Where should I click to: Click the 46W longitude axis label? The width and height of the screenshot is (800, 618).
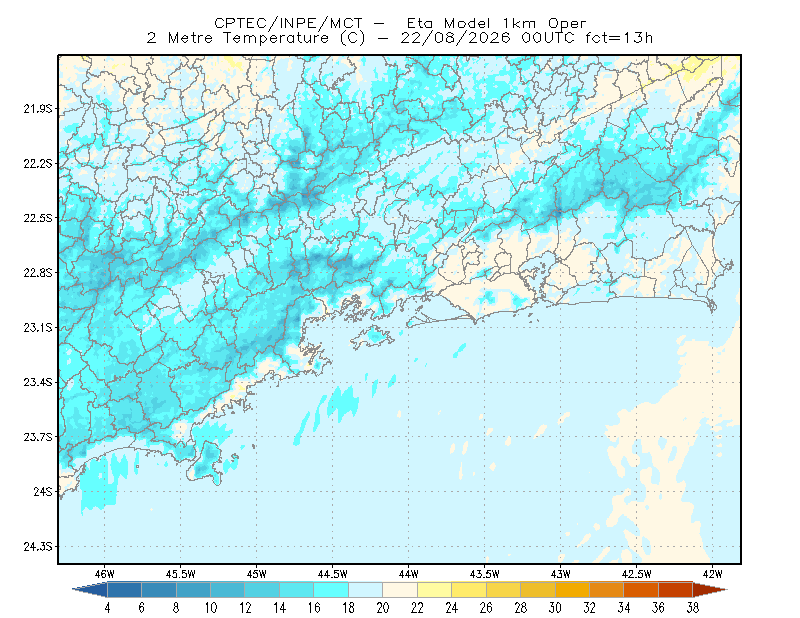pyautogui.click(x=105, y=574)
